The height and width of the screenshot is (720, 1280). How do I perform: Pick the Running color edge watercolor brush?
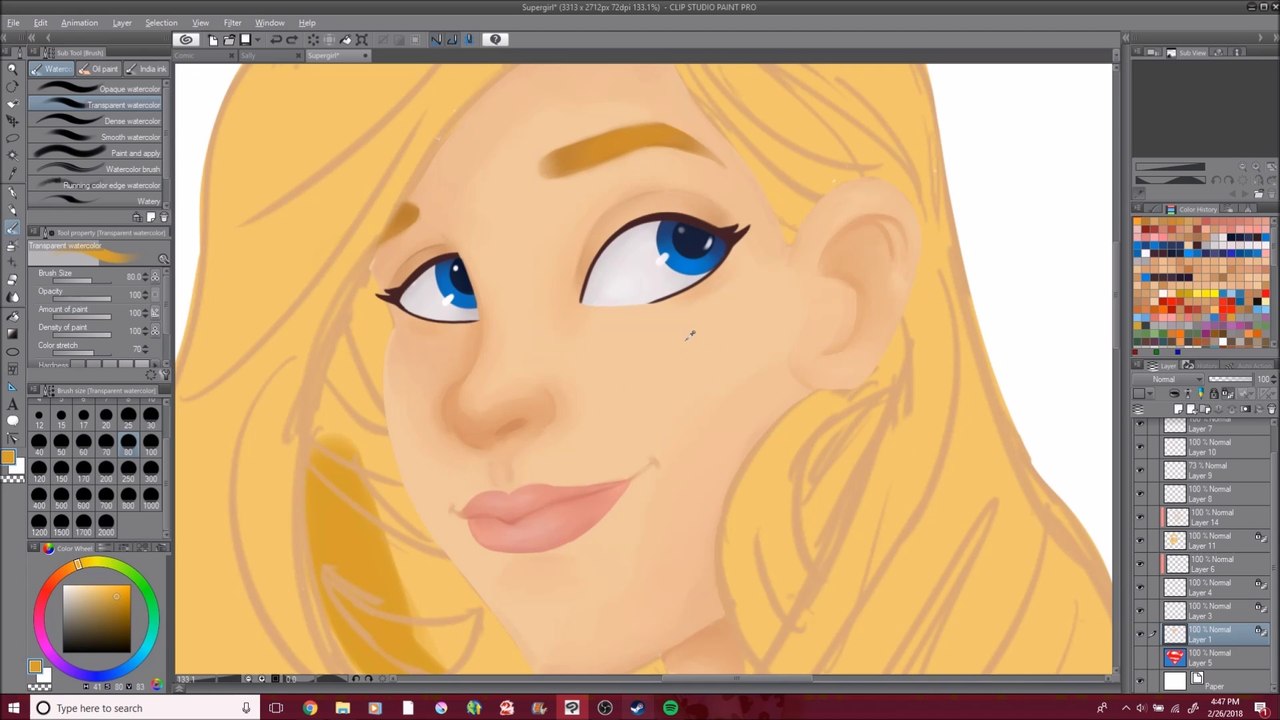(96, 185)
